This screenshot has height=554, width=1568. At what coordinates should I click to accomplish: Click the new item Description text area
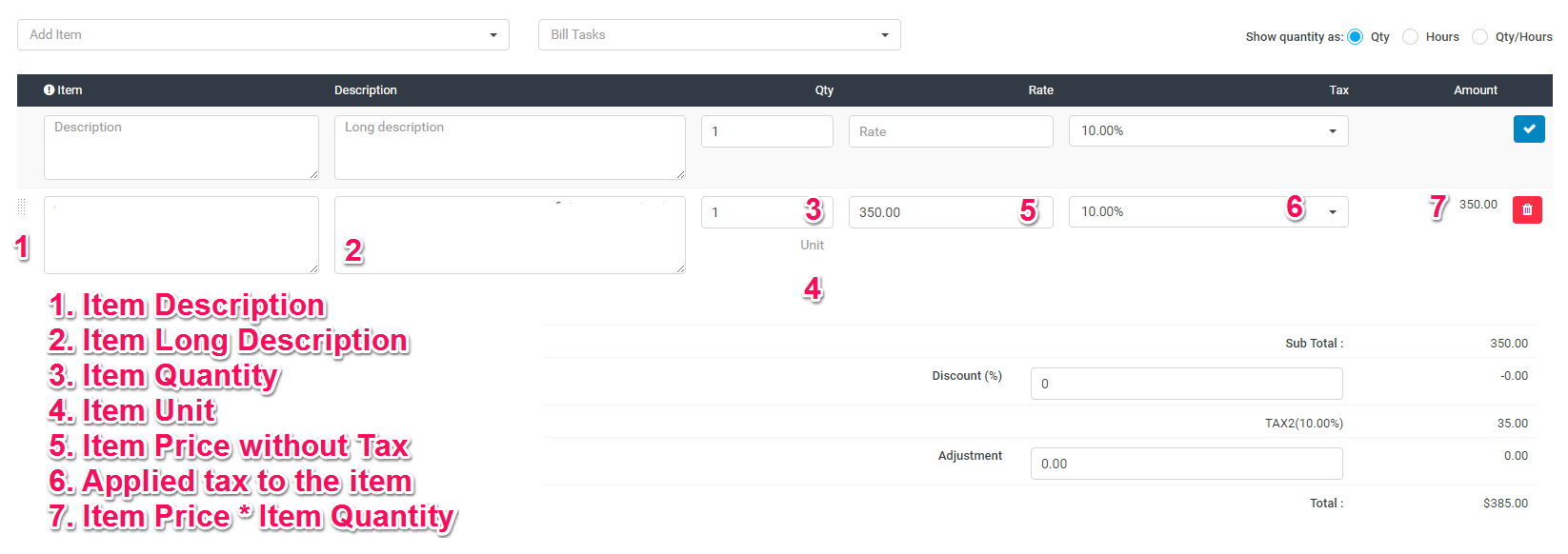(181, 148)
